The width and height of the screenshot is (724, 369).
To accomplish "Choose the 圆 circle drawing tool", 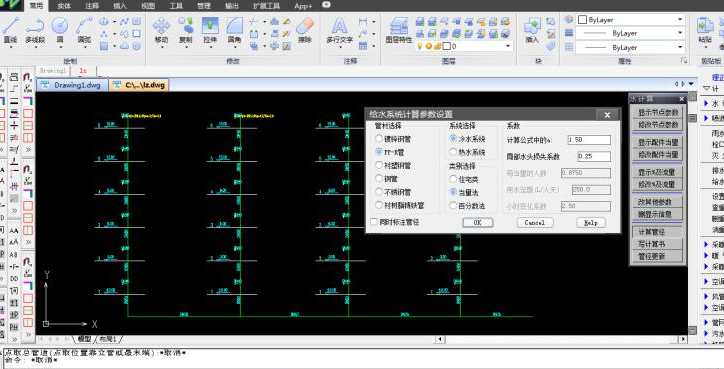I will pos(60,30).
